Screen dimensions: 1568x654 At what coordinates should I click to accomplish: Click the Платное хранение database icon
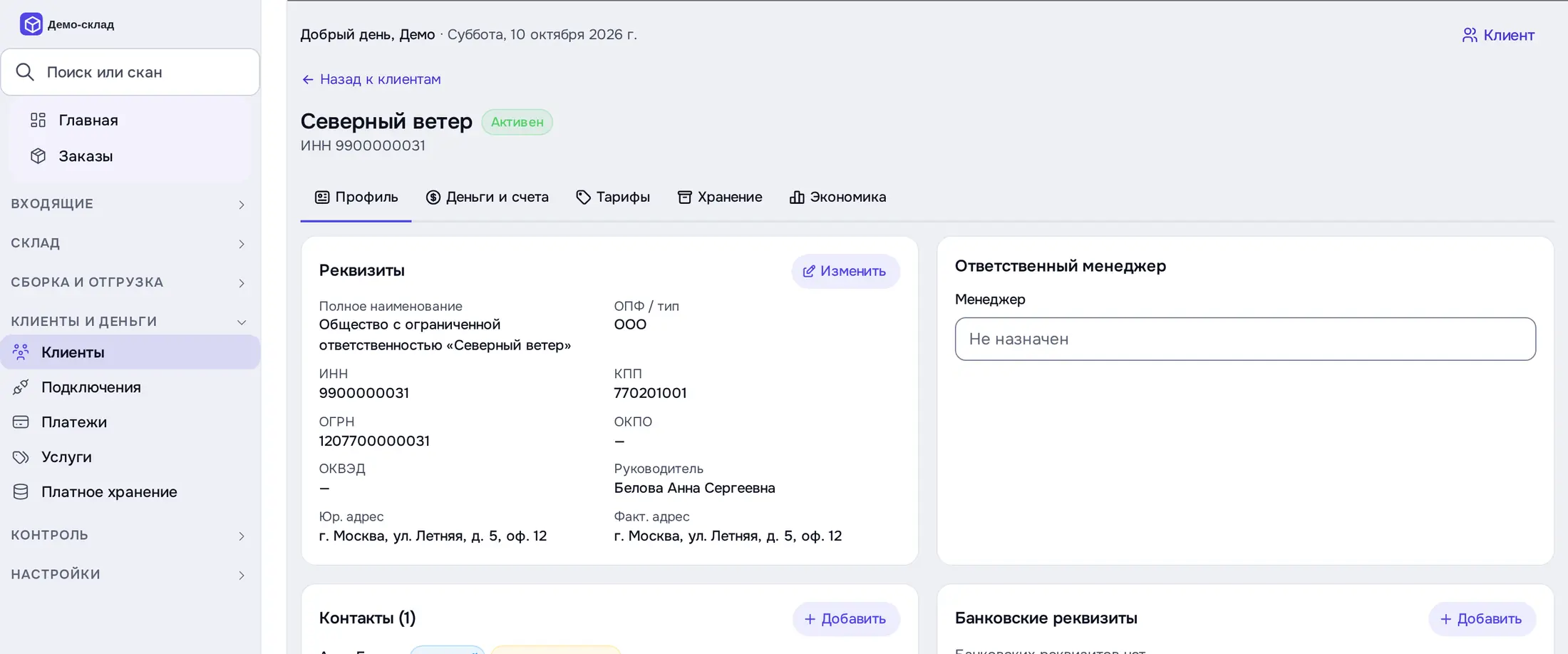[21, 491]
